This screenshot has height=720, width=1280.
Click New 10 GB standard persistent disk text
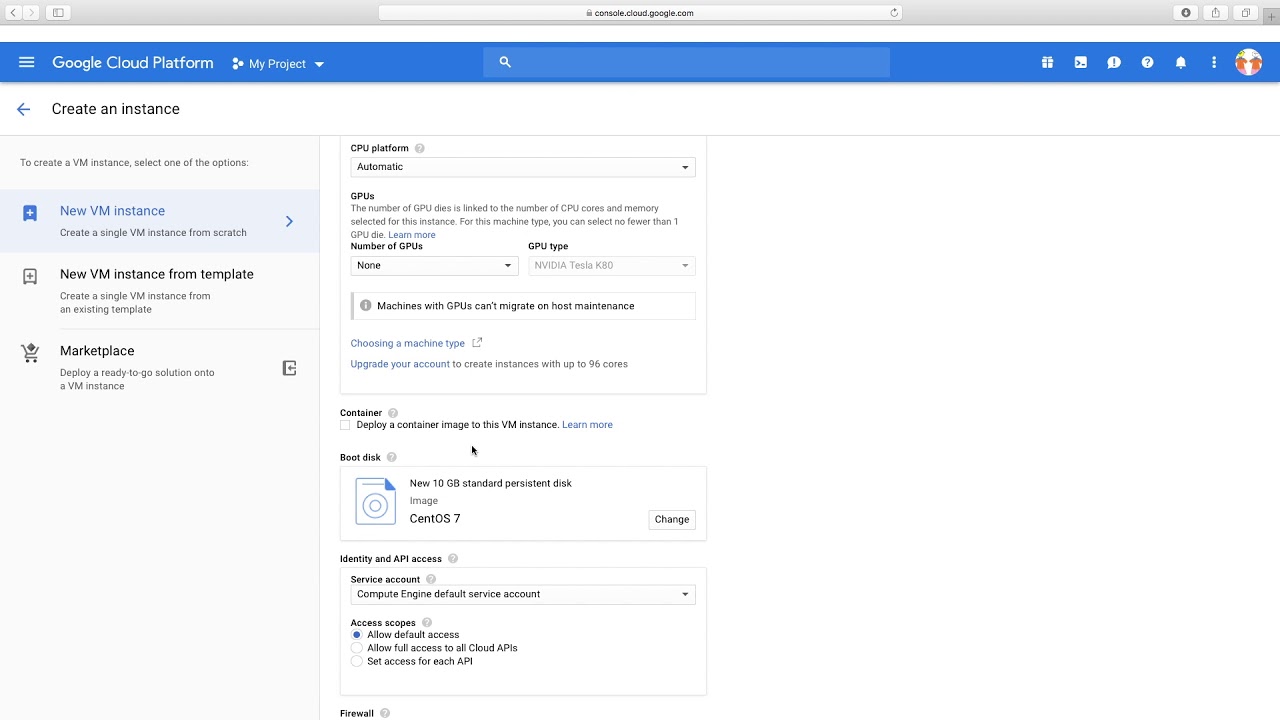490,483
